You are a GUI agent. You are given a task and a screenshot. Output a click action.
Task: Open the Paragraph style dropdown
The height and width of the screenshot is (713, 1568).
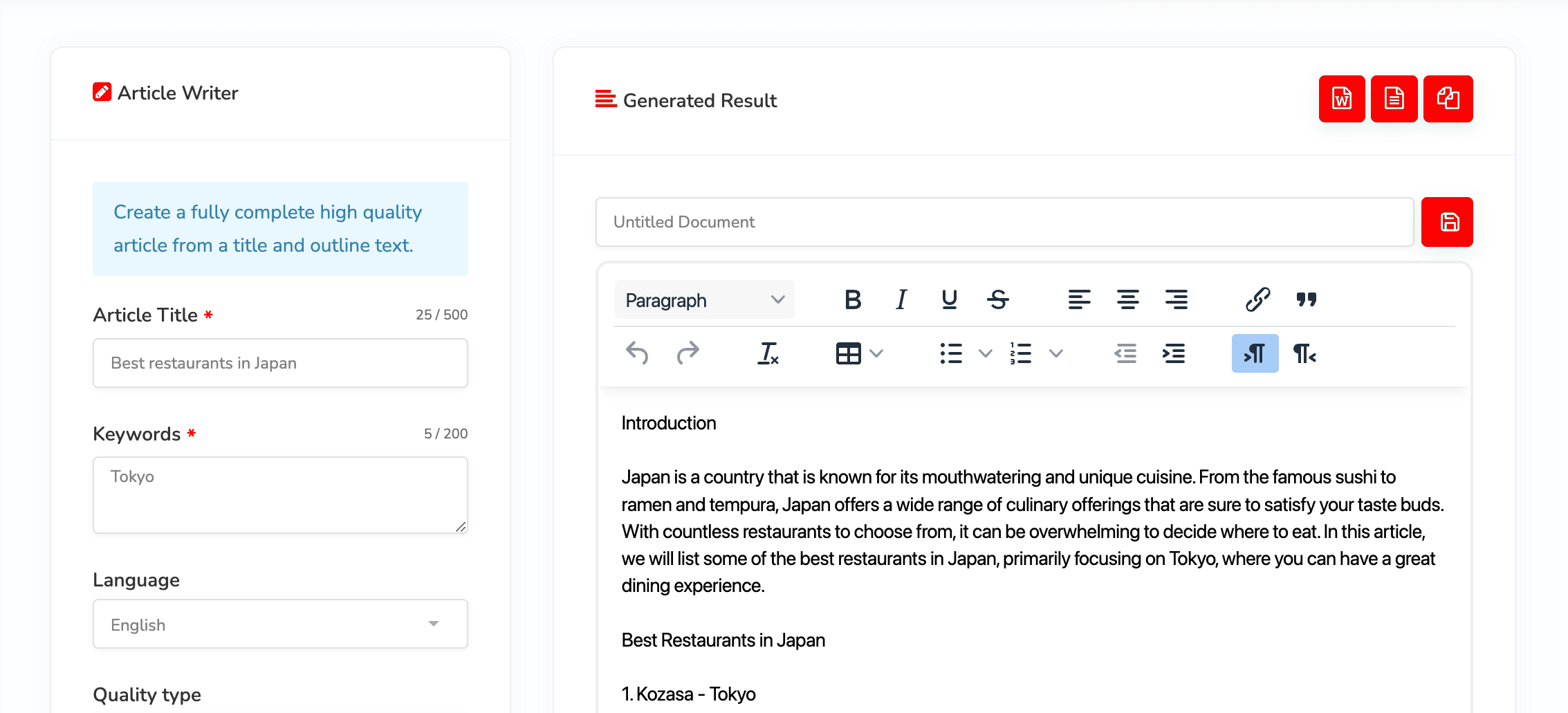point(704,300)
